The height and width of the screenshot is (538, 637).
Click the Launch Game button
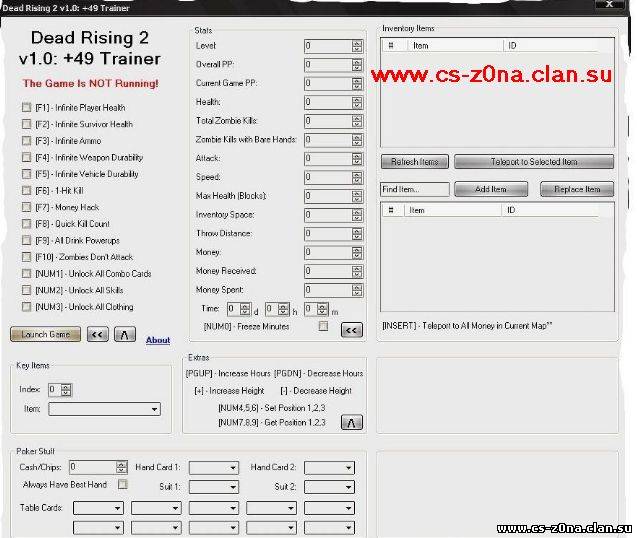pyautogui.click(x=46, y=334)
